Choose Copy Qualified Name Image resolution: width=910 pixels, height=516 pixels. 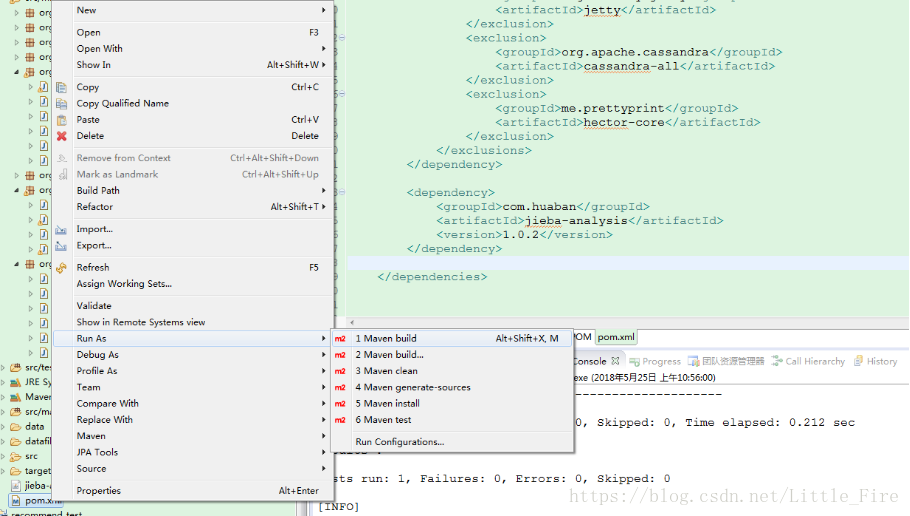pos(193,103)
